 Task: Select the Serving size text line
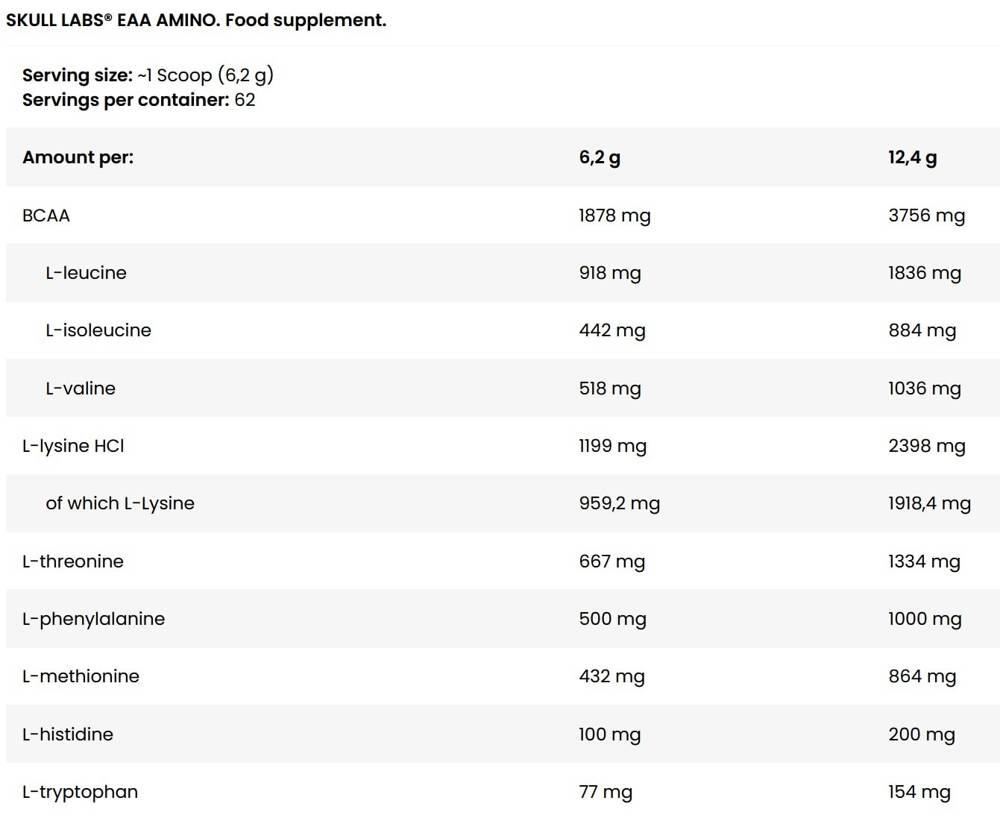148,75
